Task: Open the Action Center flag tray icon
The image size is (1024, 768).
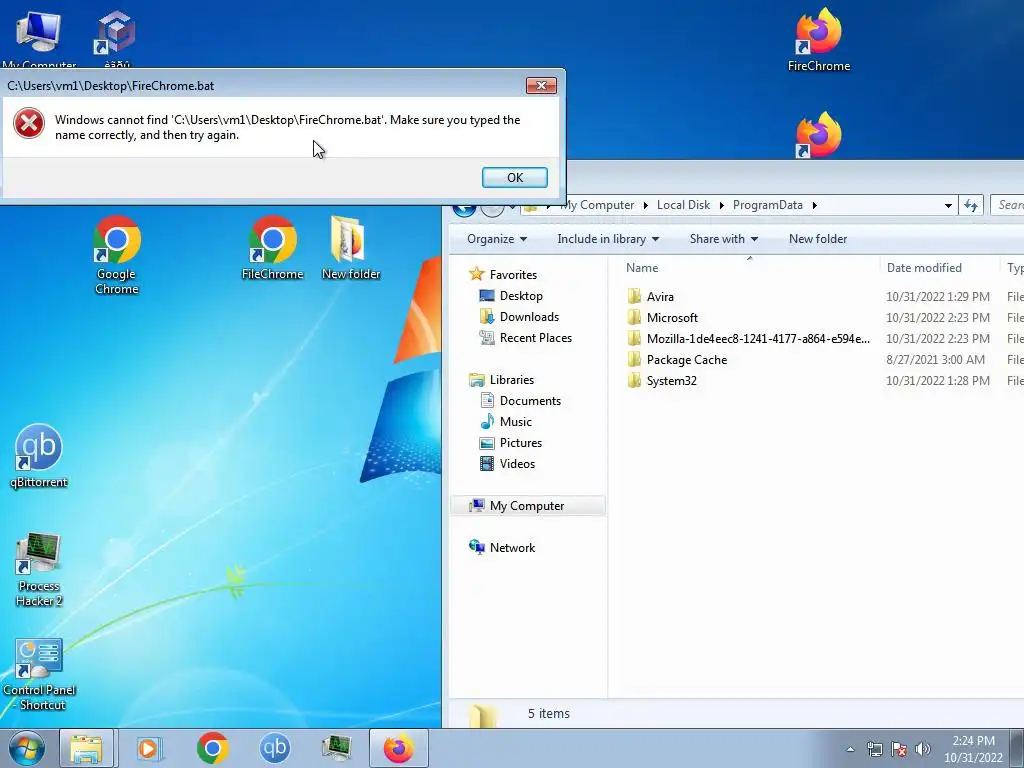Action: [899, 749]
